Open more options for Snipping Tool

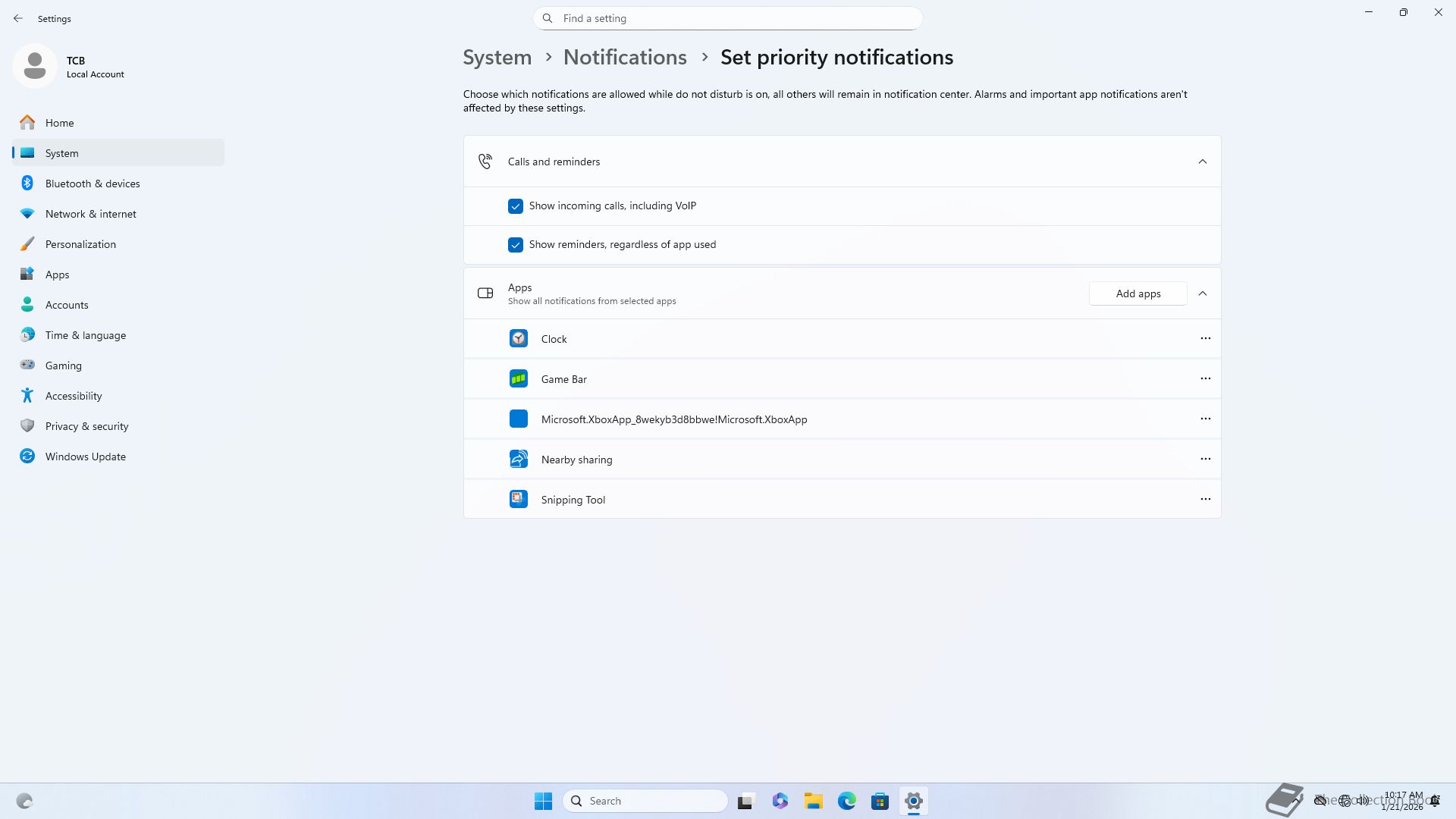[x=1205, y=499]
